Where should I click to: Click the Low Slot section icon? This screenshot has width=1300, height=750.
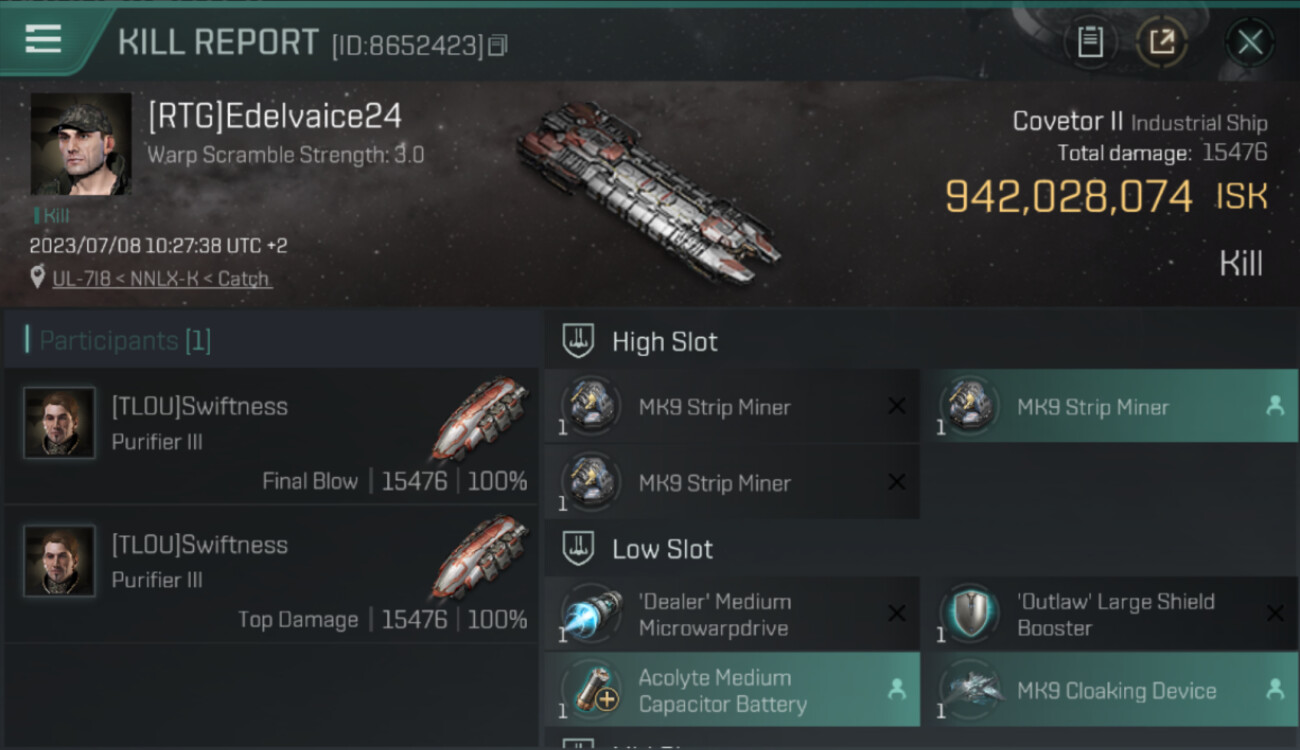pos(578,549)
